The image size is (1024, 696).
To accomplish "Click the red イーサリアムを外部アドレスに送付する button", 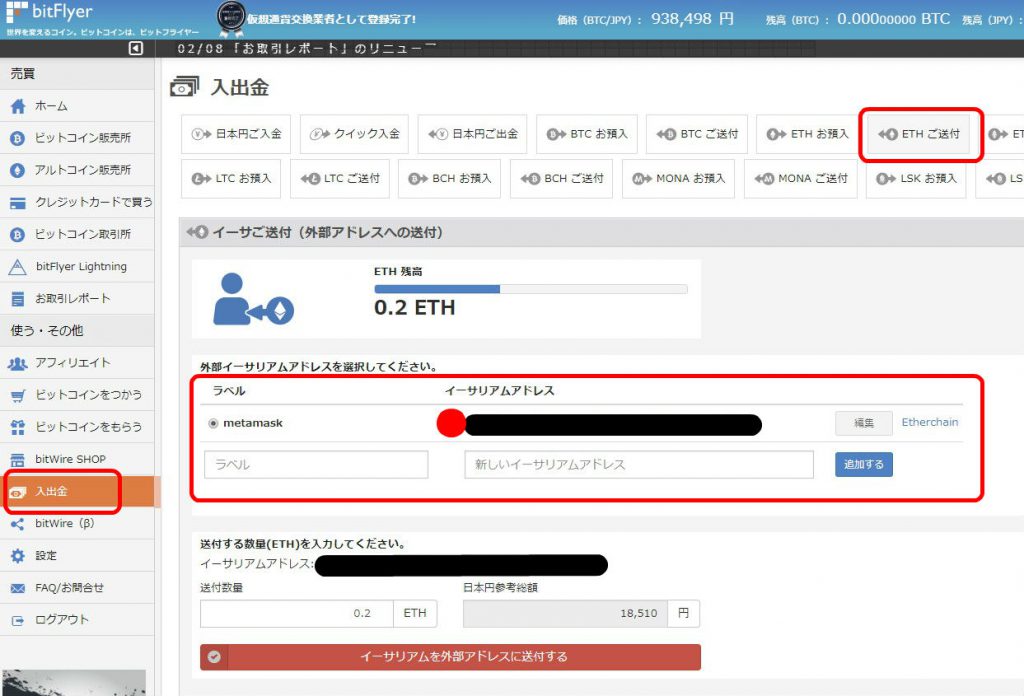I will (450, 657).
